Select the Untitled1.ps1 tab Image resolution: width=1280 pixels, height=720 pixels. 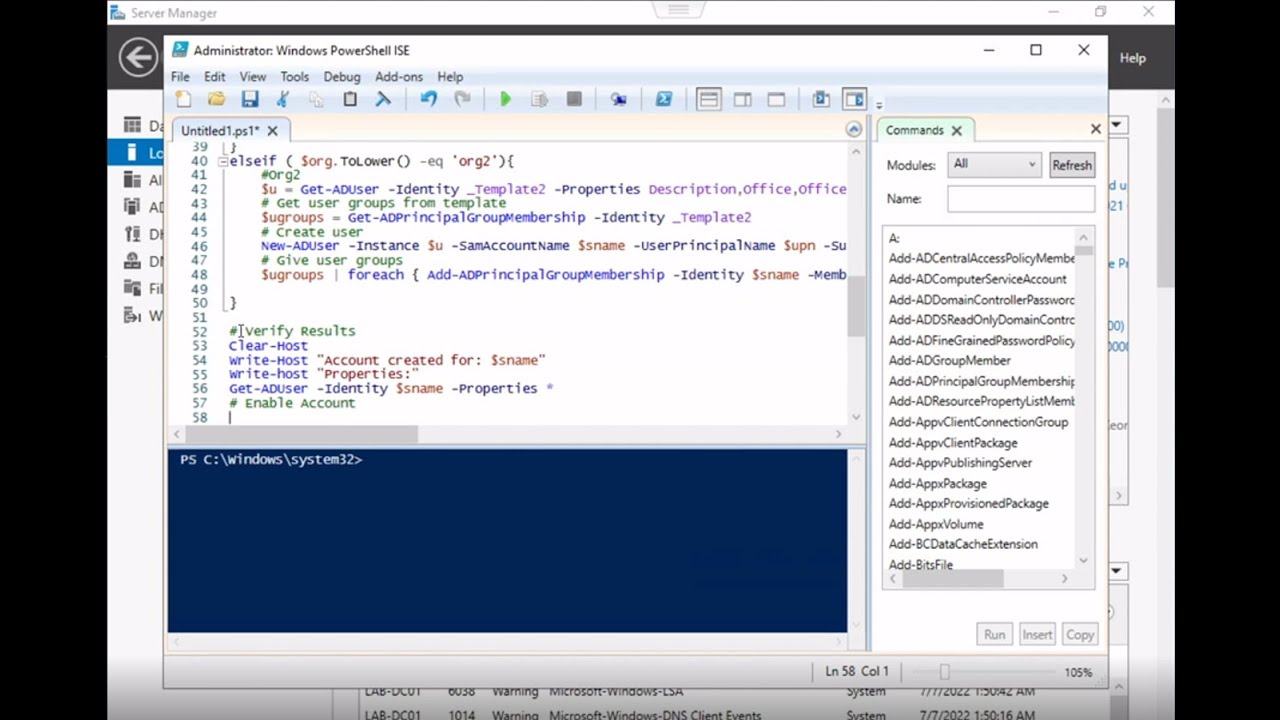pyautogui.click(x=220, y=131)
